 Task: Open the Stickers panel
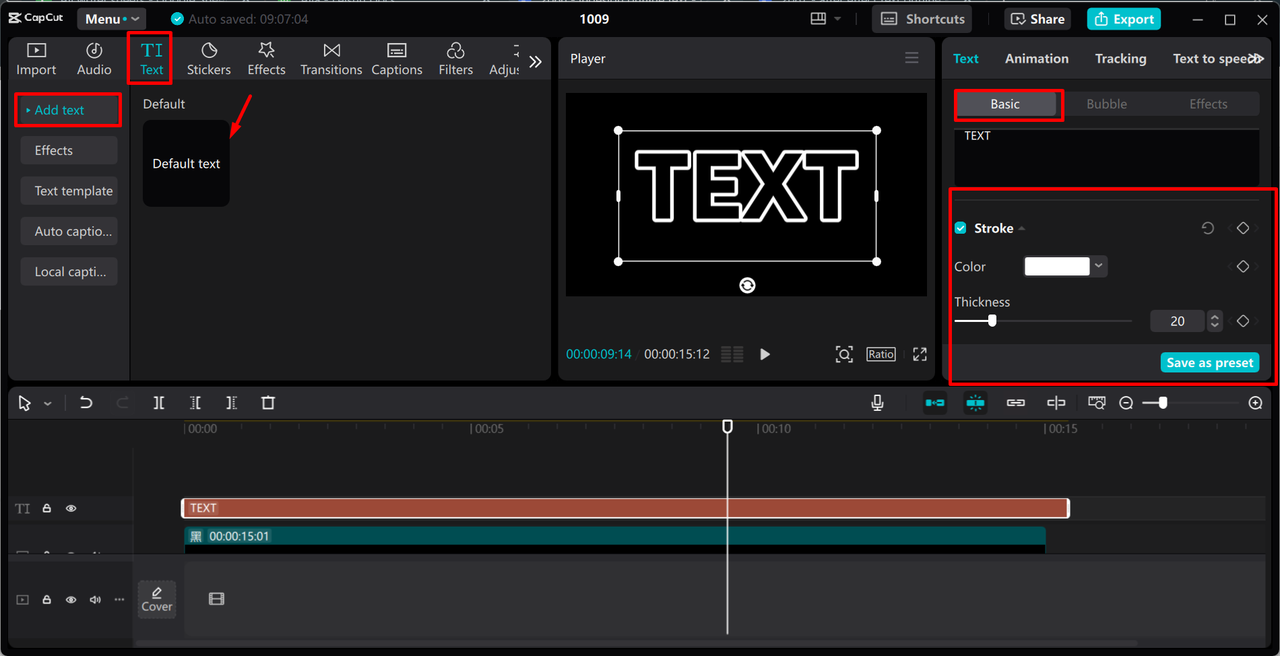click(x=209, y=59)
